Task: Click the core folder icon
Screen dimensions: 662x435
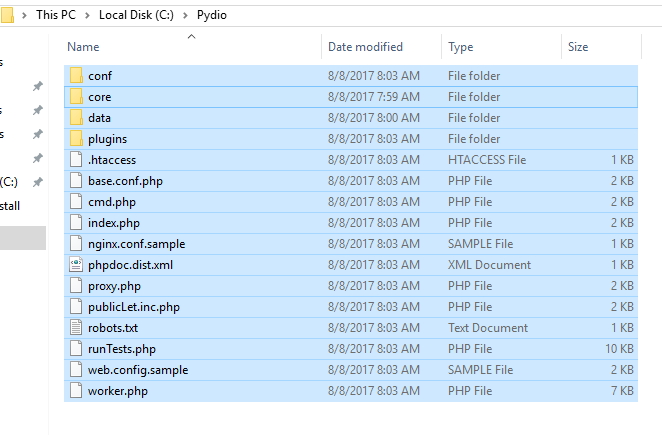Action: coord(76,97)
